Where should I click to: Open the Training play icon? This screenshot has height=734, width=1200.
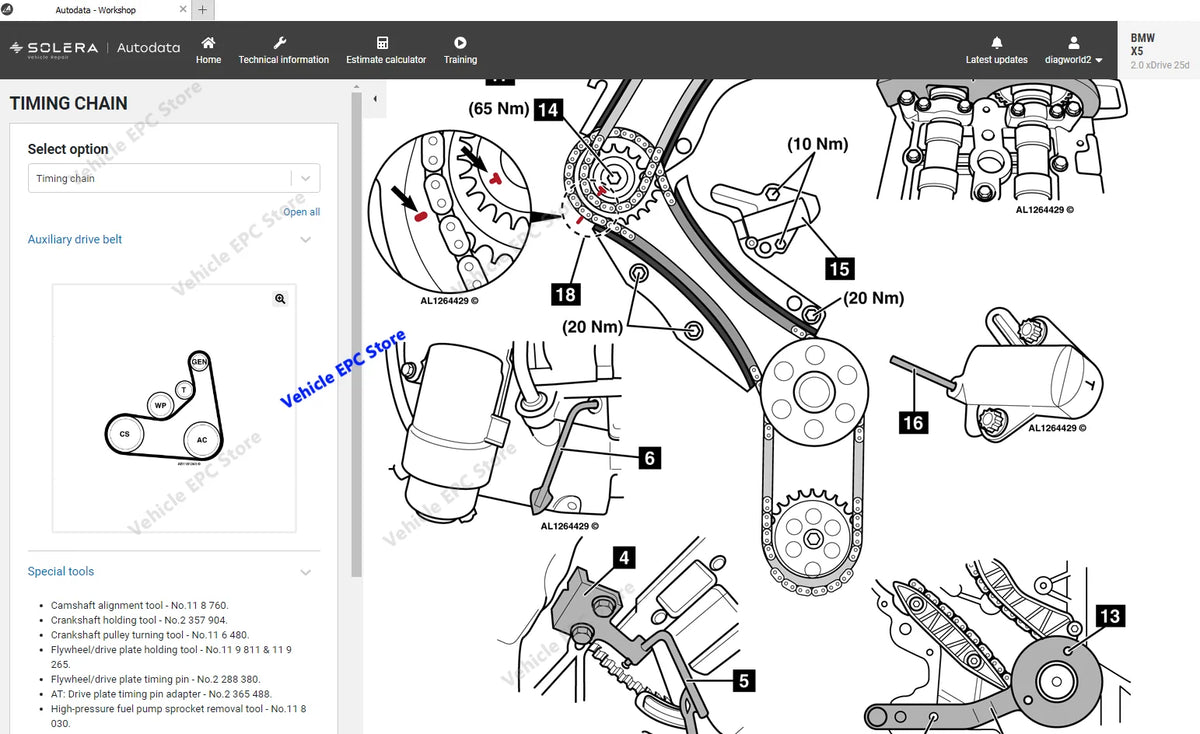coord(460,43)
